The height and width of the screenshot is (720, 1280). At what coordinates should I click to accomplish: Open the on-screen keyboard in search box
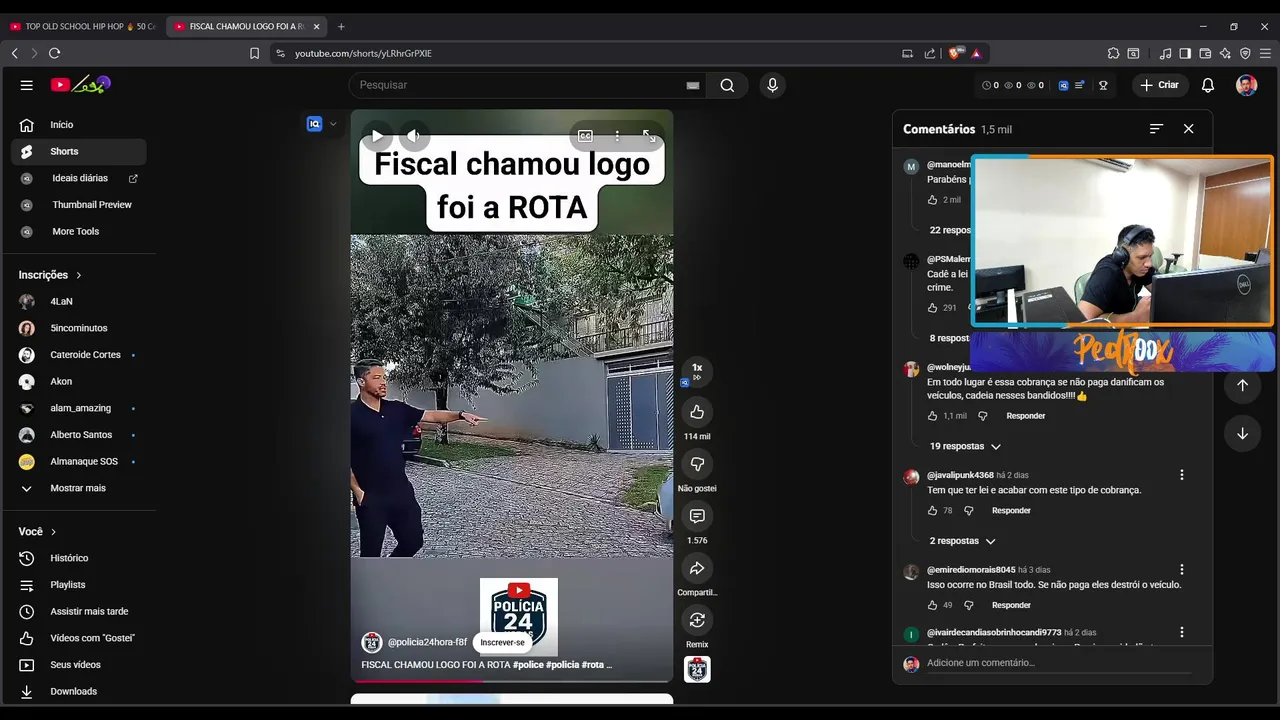(x=692, y=85)
